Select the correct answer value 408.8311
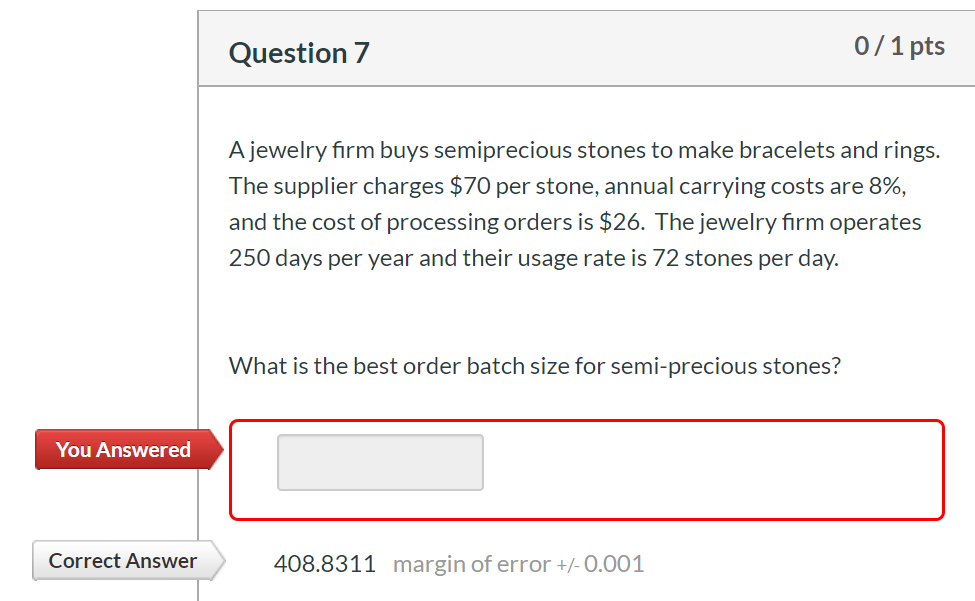This screenshot has height=601, width=975. [325, 563]
